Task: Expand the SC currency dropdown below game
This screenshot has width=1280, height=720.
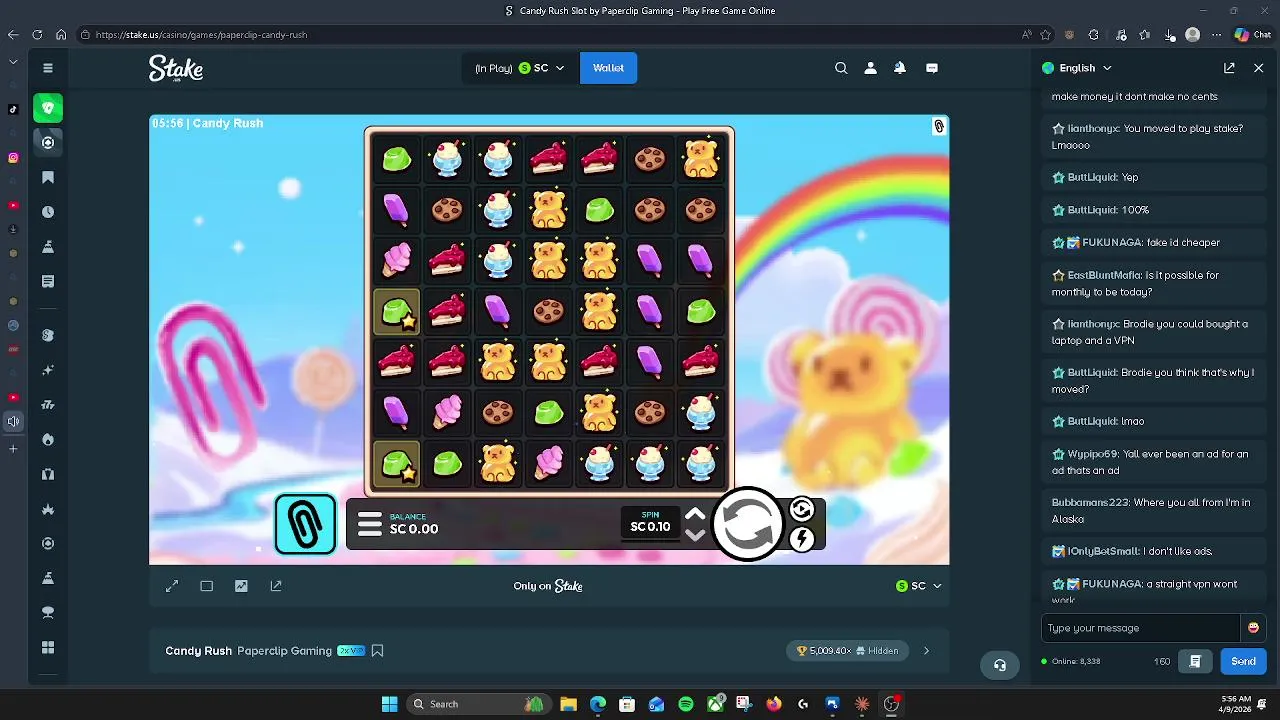Action: pyautogui.click(x=918, y=586)
